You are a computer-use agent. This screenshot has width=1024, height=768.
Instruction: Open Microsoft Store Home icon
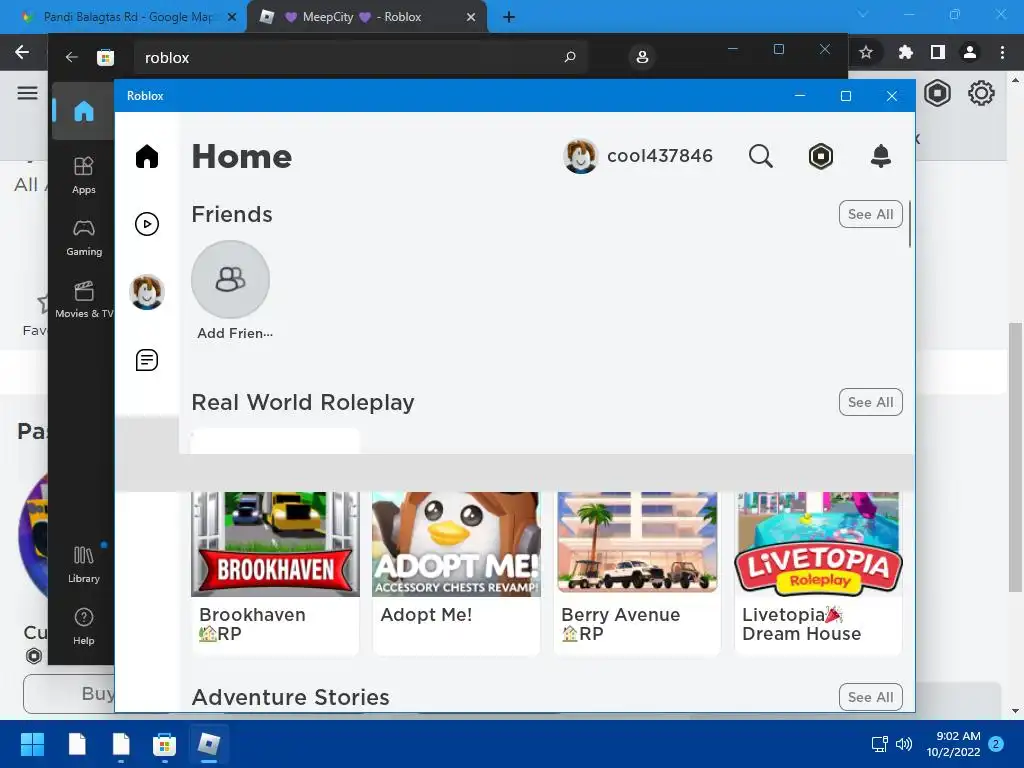tap(84, 111)
